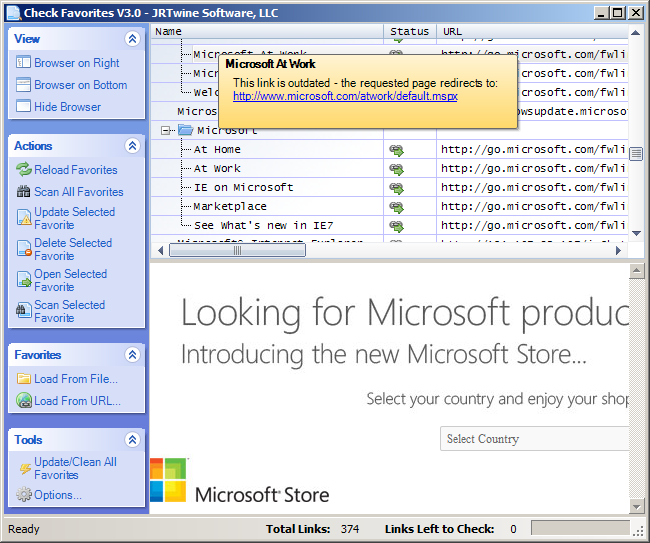Click the Scan Selected Favorite icon

[x=24, y=310]
